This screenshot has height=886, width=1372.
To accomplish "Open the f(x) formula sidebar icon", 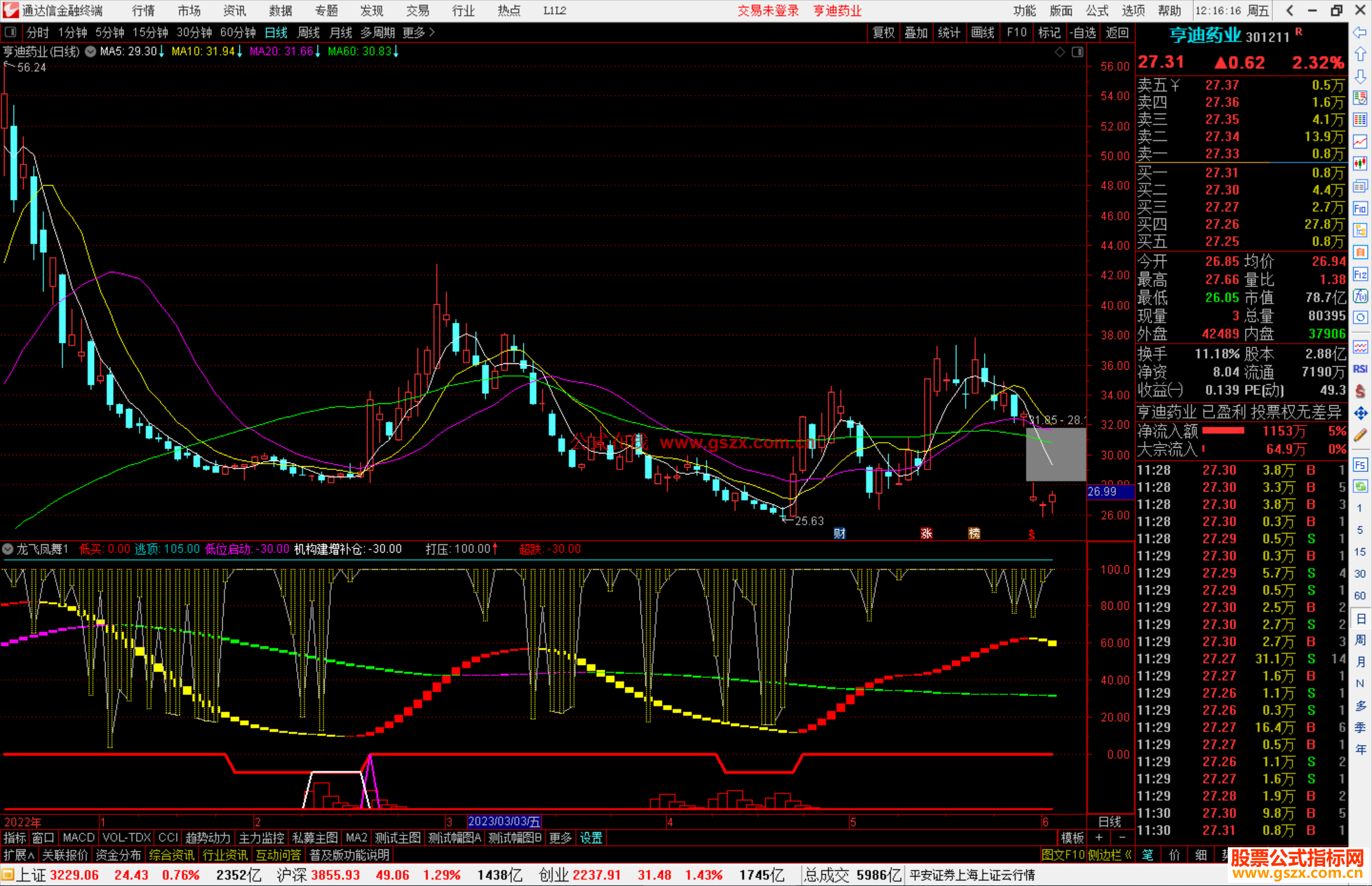I will point(1360,296).
